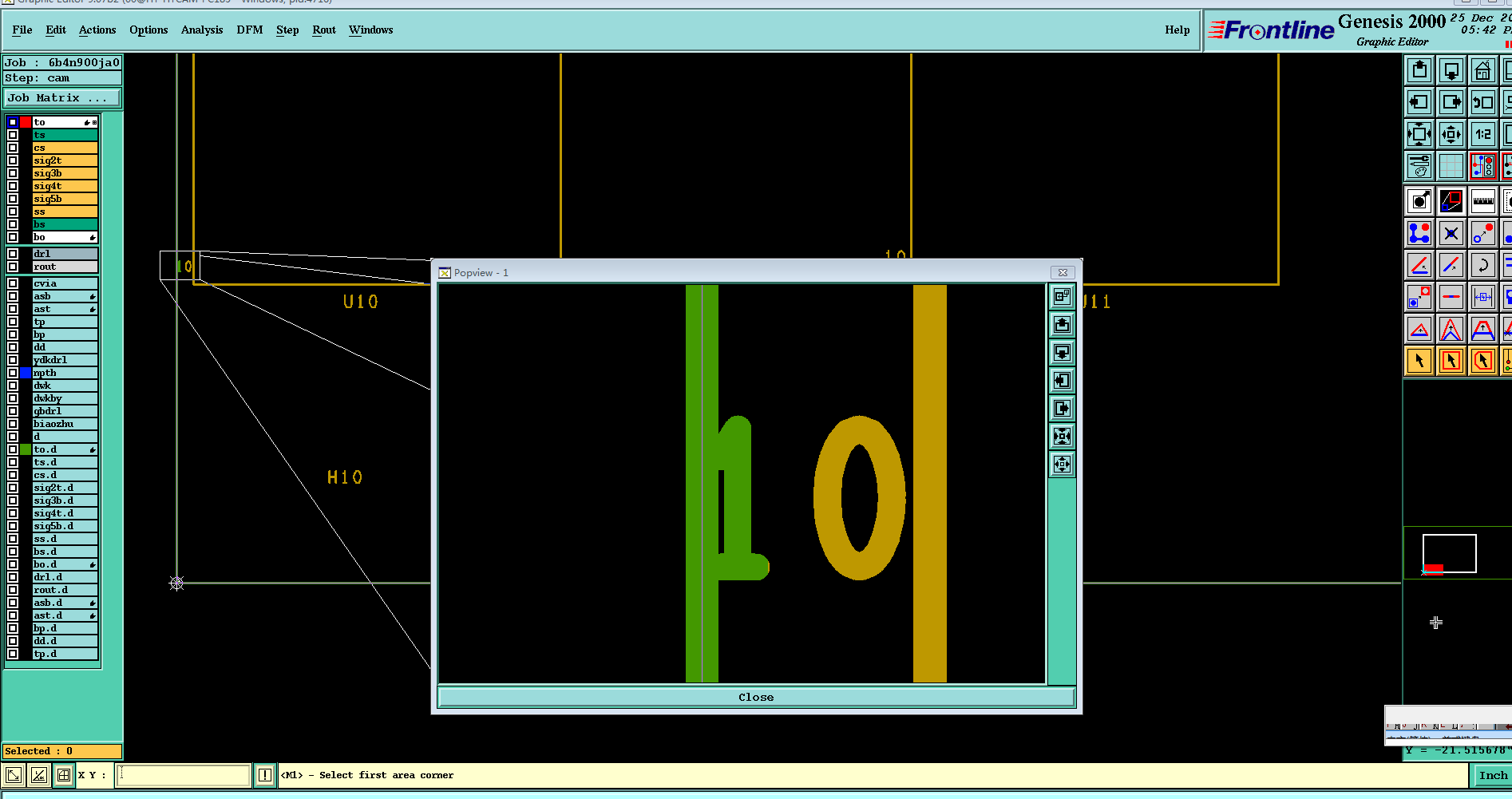The width and height of the screenshot is (1512, 799).
Task: Click the dimension width arrows icon
Action: (x=1483, y=297)
